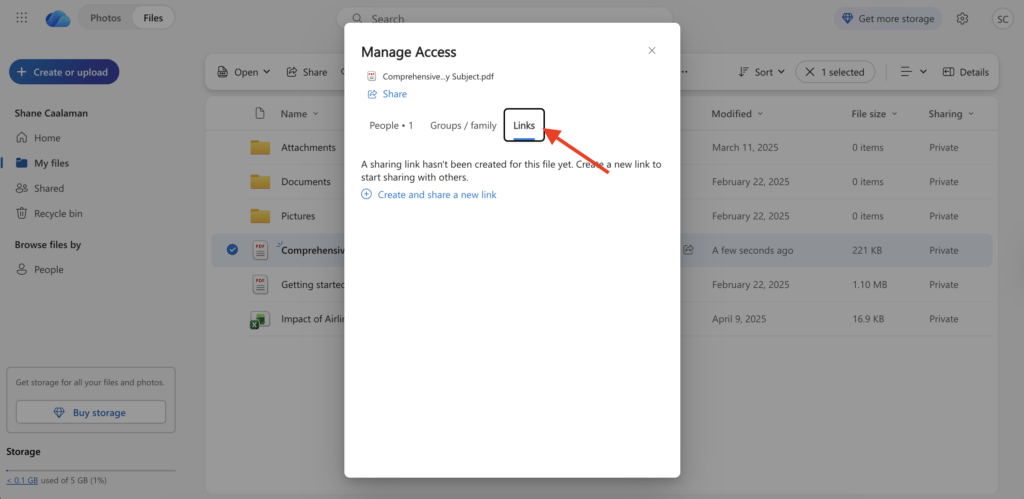The height and width of the screenshot is (499, 1024).
Task: Sort by the Name column header
Action: [x=300, y=114]
